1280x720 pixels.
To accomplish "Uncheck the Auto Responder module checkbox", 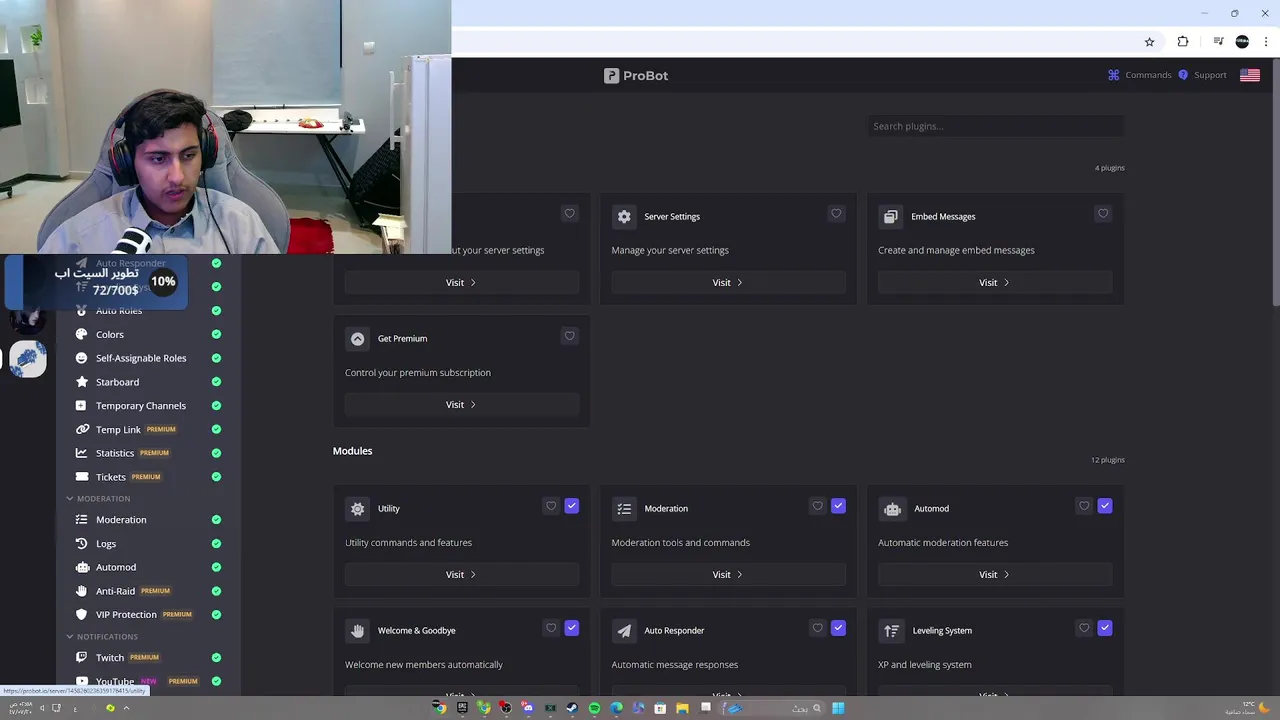I will click(x=838, y=628).
